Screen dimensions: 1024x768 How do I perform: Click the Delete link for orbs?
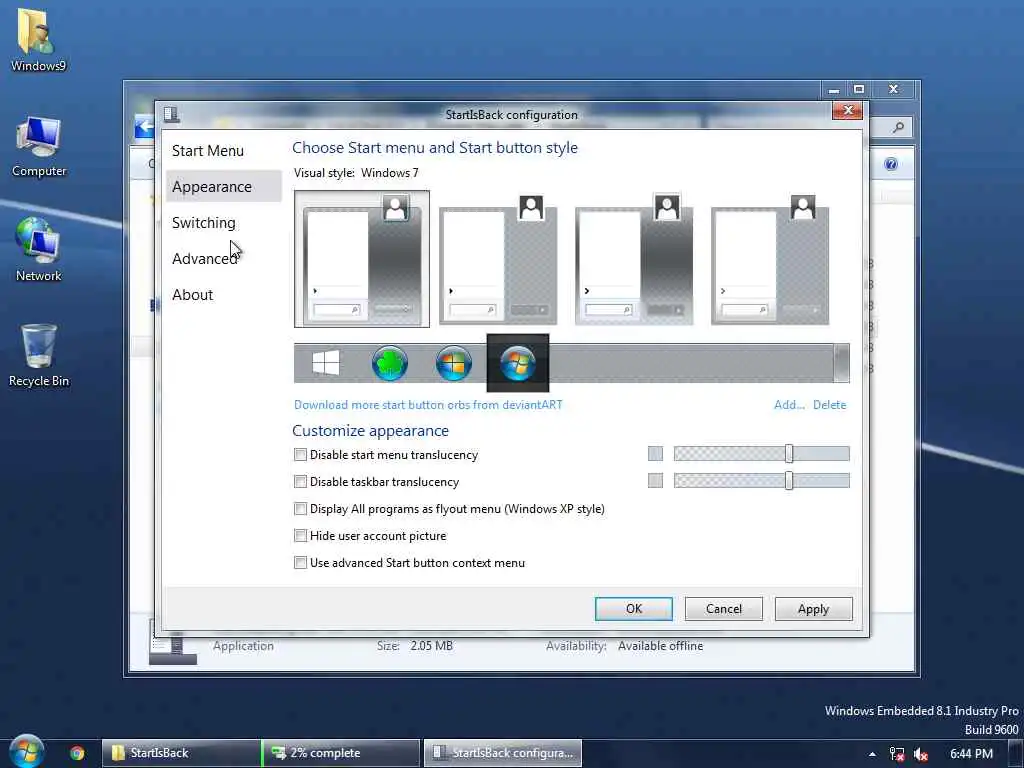[829, 405]
